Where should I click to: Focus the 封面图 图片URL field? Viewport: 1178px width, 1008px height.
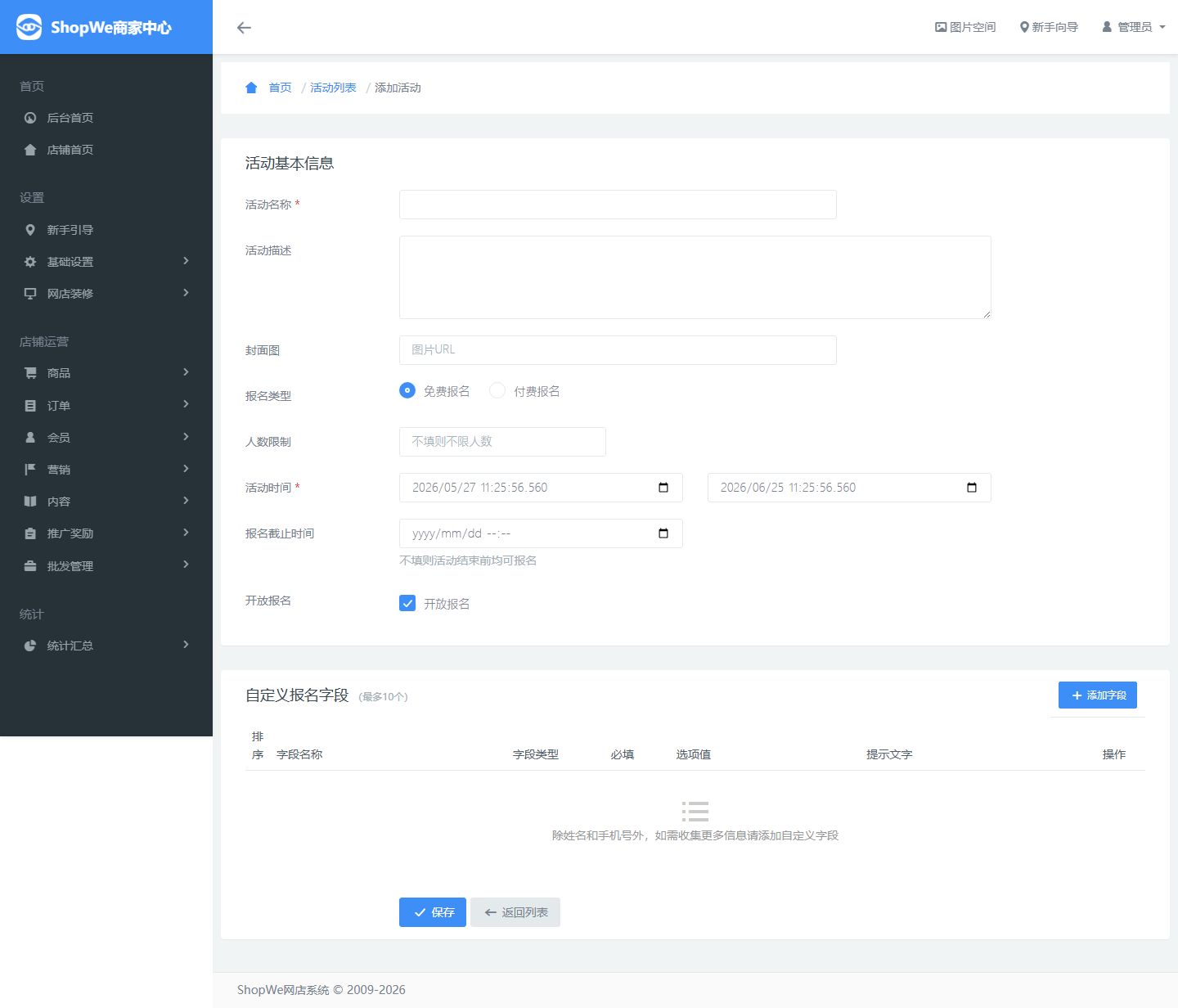tap(618, 350)
